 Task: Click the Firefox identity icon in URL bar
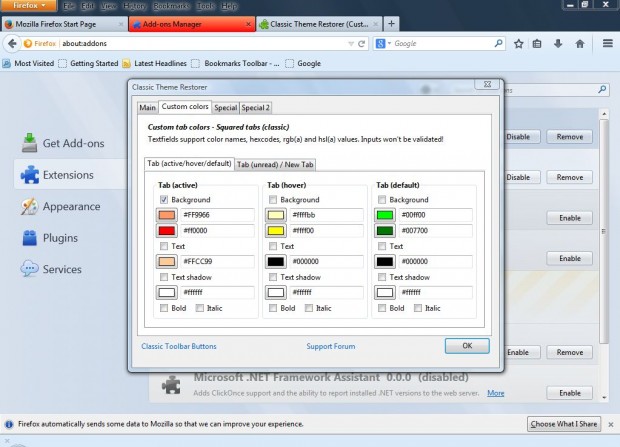(x=27, y=44)
